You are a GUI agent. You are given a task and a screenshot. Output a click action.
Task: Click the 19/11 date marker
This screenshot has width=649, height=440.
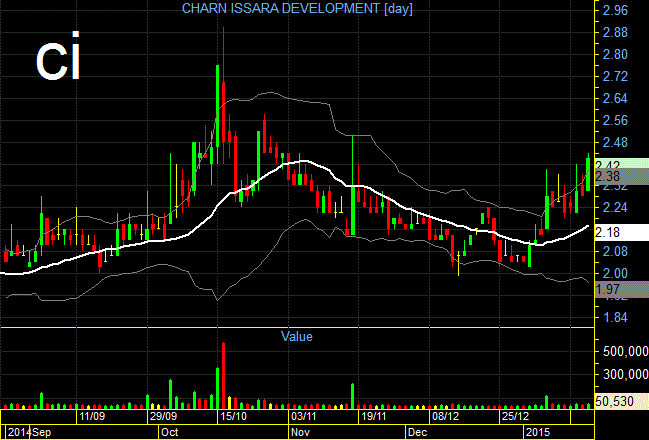point(374,416)
